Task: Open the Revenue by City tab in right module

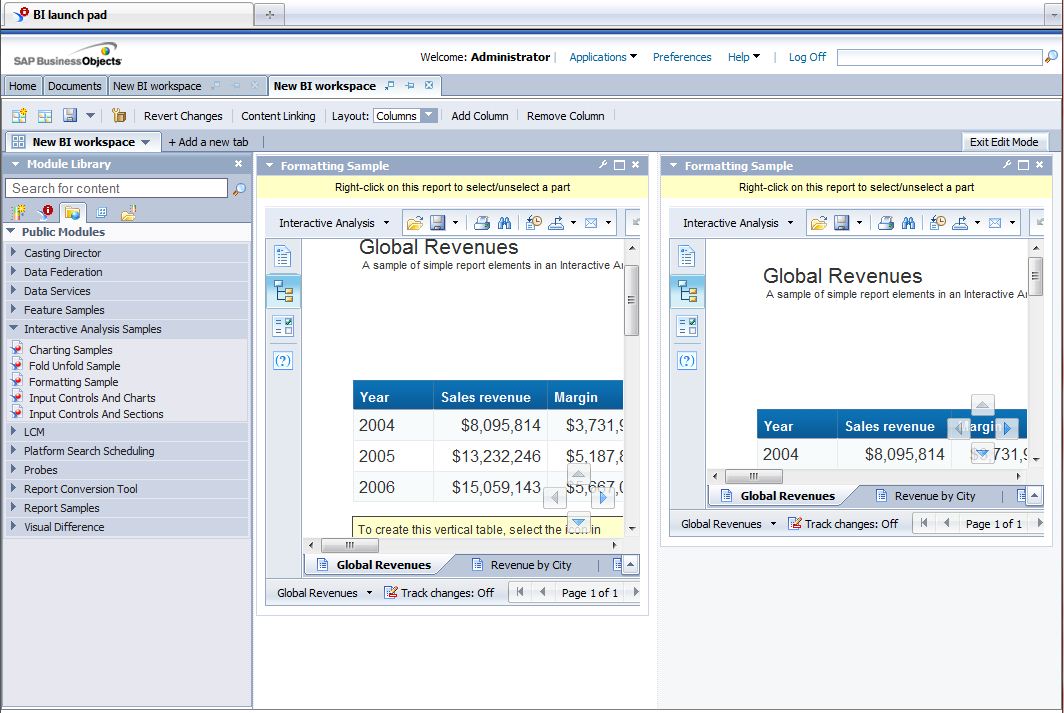Action: tap(927, 496)
